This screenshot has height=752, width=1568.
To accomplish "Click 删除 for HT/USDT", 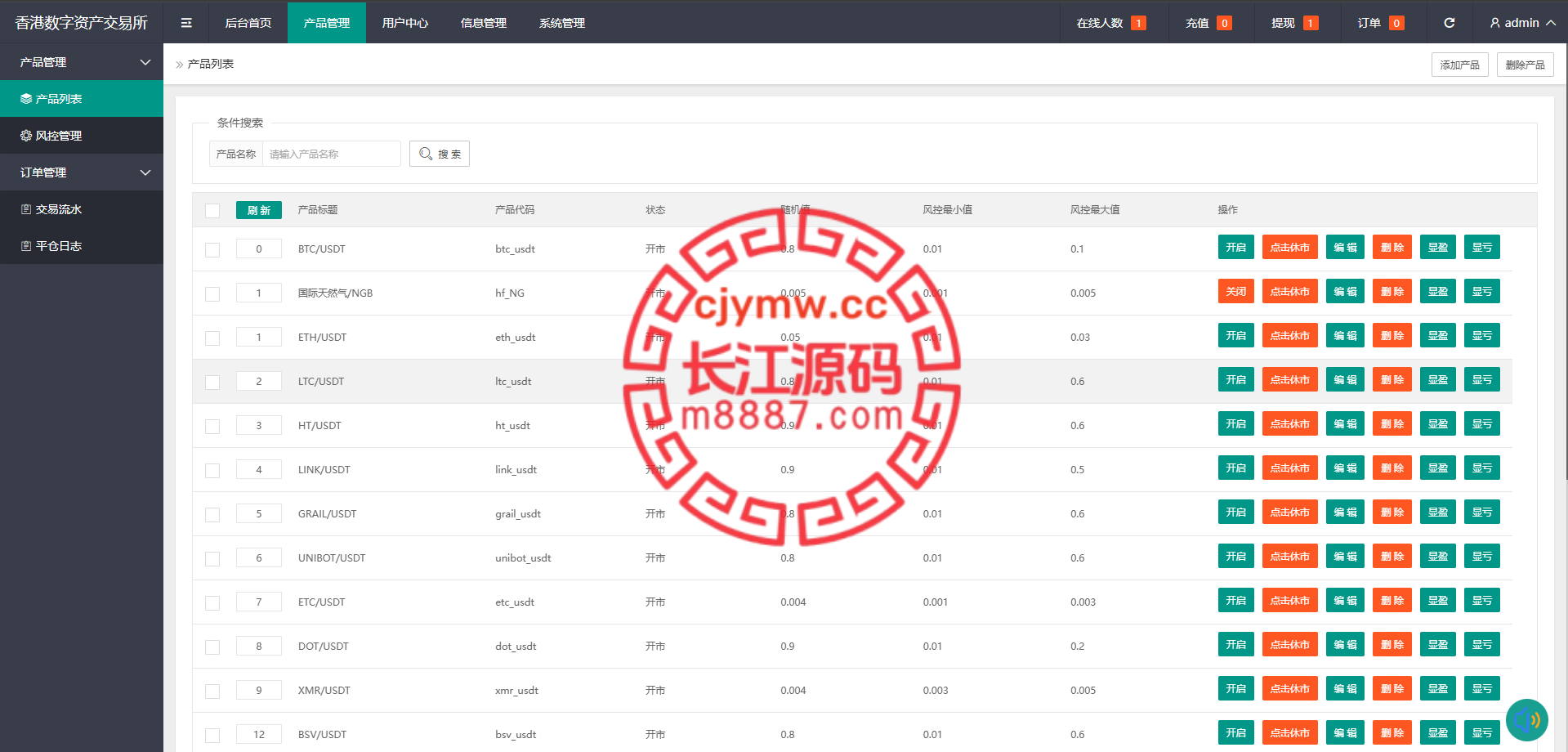I will pyautogui.click(x=1392, y=424).
